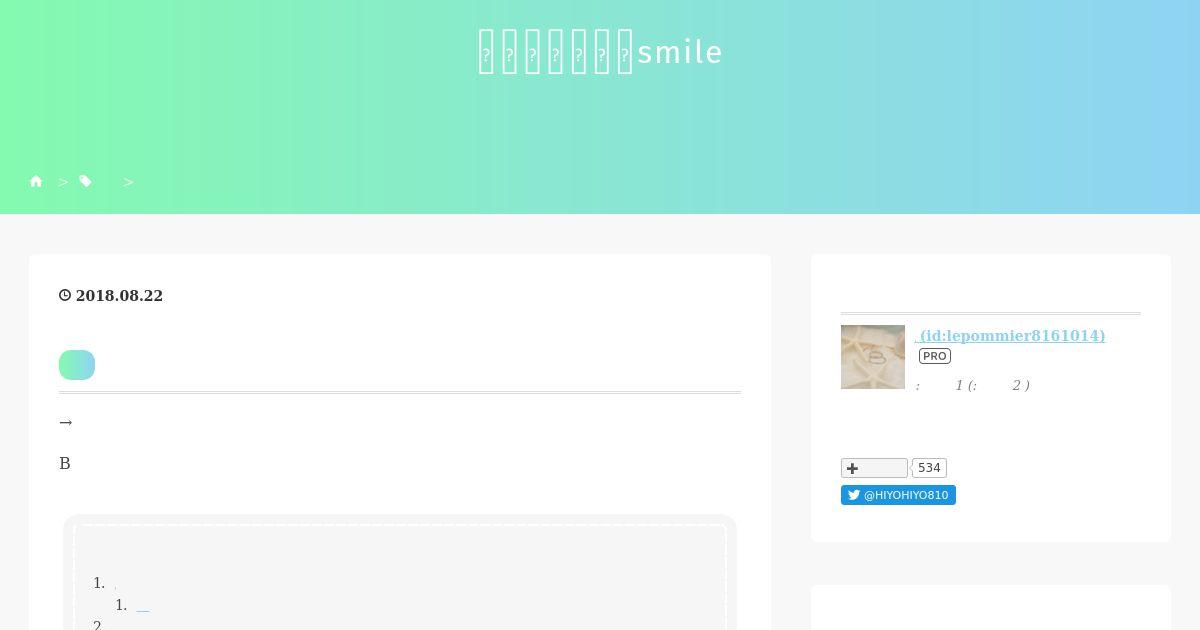Click the clock icon beside 2018.08.22
Viewport: 1200px width, 630px height.
coord(65,295)
